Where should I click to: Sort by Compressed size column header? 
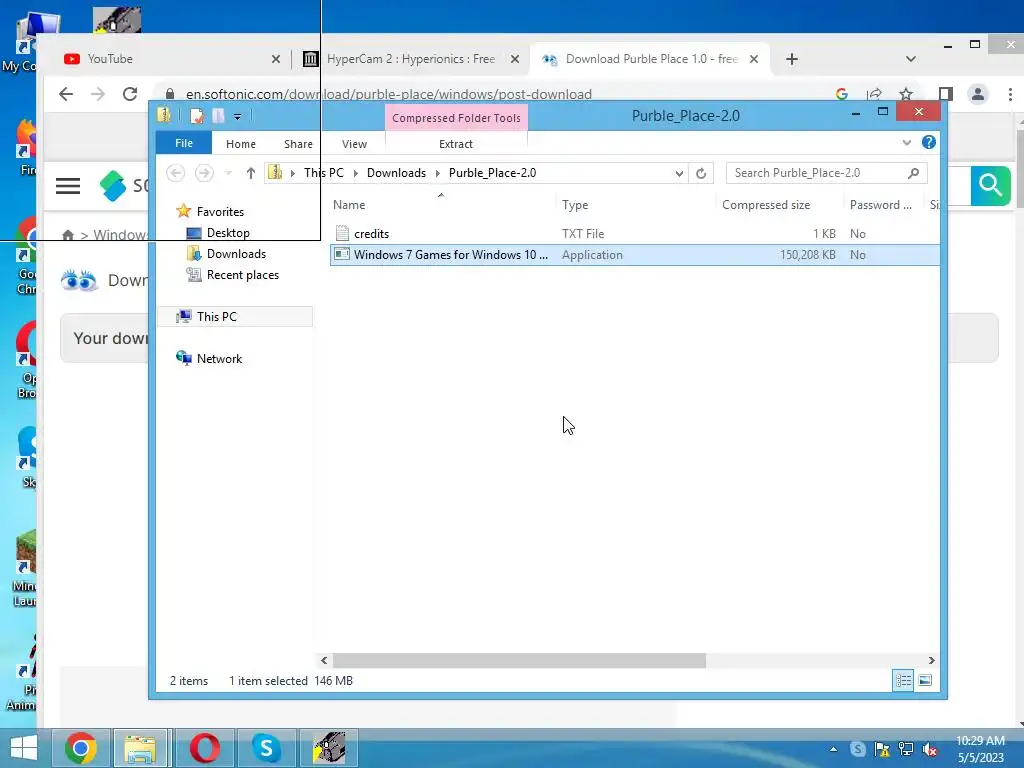(766, 205)
